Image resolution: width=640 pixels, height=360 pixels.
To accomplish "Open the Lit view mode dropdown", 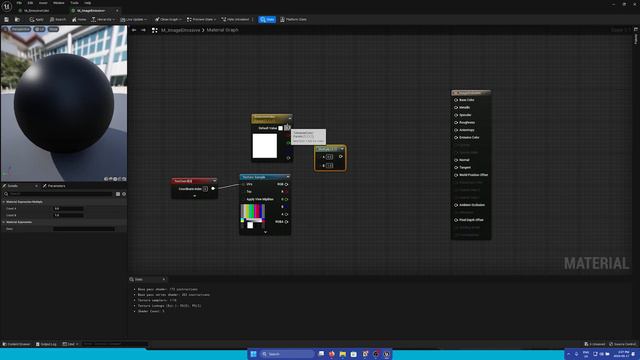I will [x=39, y=29].
